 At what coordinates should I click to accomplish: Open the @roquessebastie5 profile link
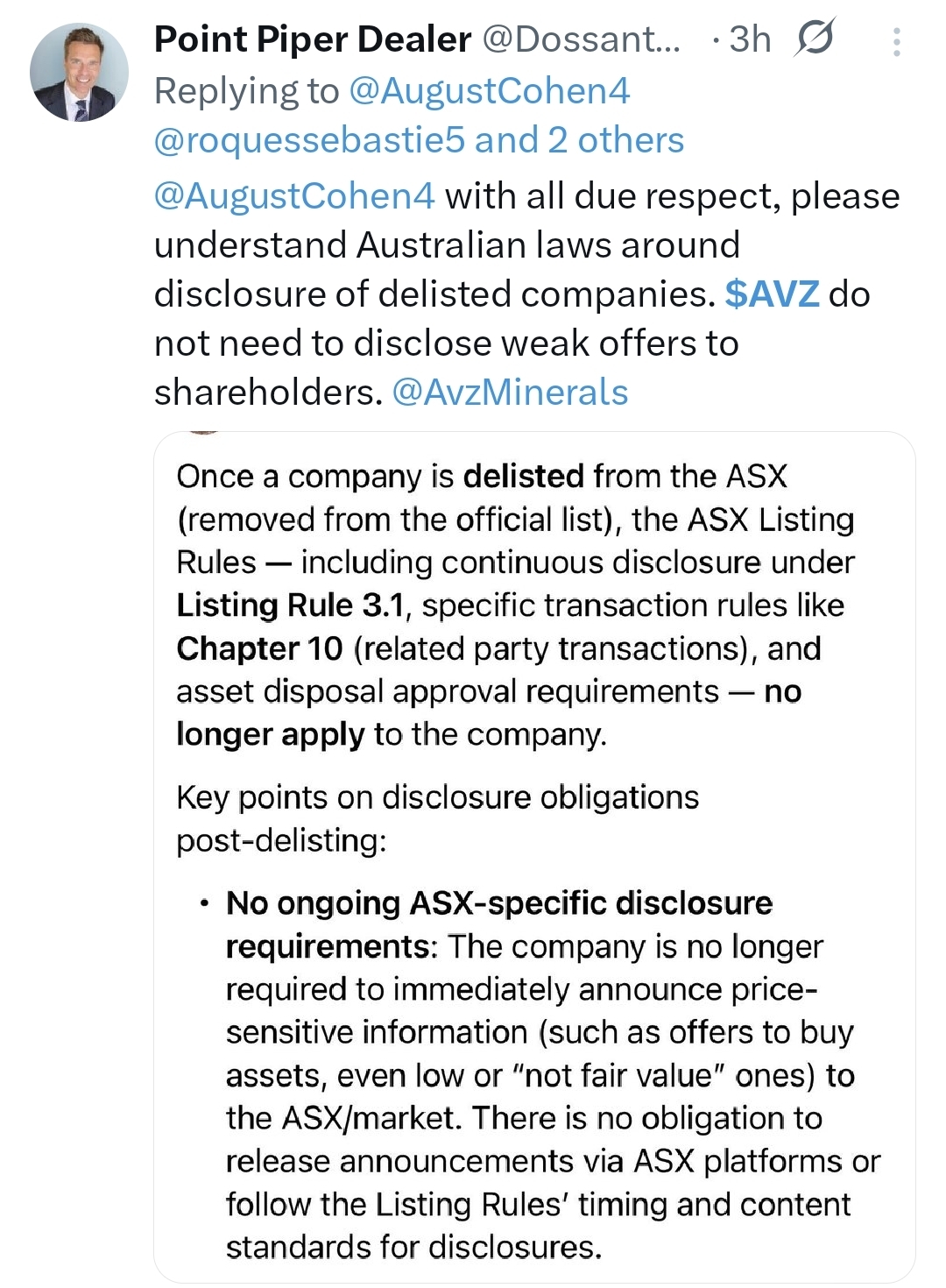309,140
